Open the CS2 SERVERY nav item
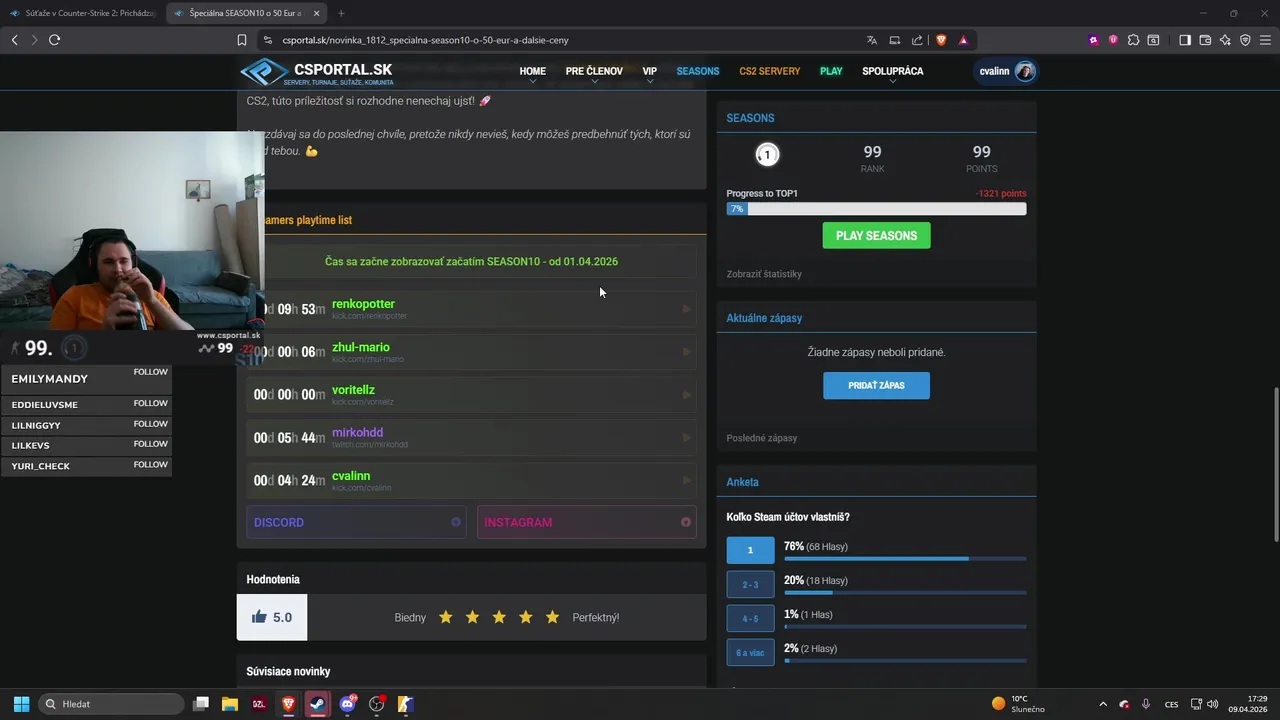1280x720 pixels. point(770,72)
